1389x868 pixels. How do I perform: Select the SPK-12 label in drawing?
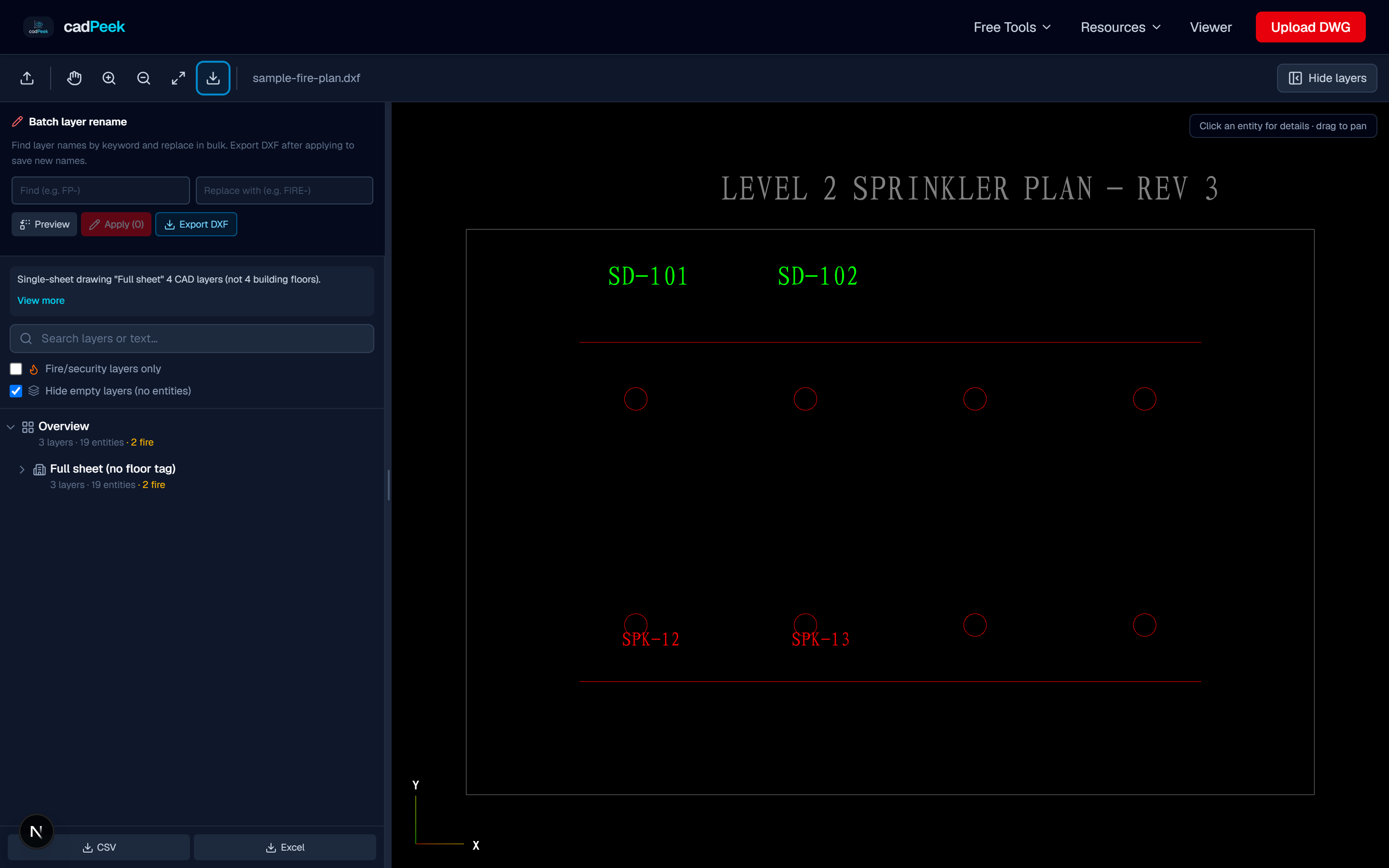(x=651, y=639)
